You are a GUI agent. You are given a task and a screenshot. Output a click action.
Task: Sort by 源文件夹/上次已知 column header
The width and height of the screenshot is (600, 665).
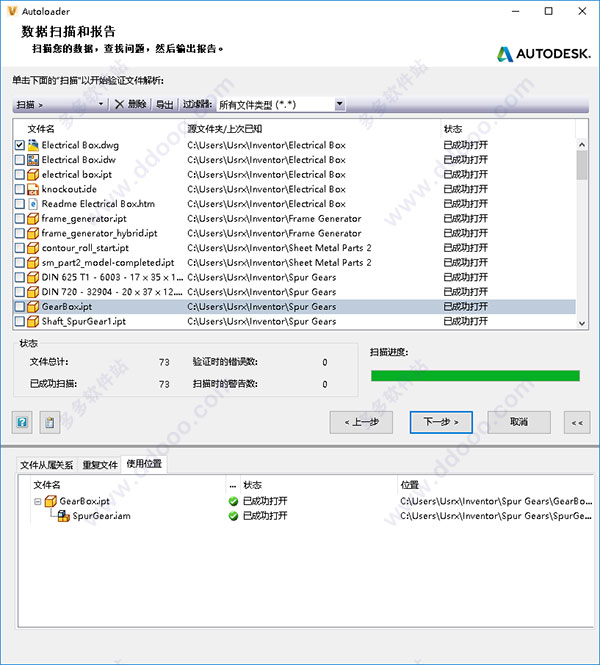coord(225,129)
